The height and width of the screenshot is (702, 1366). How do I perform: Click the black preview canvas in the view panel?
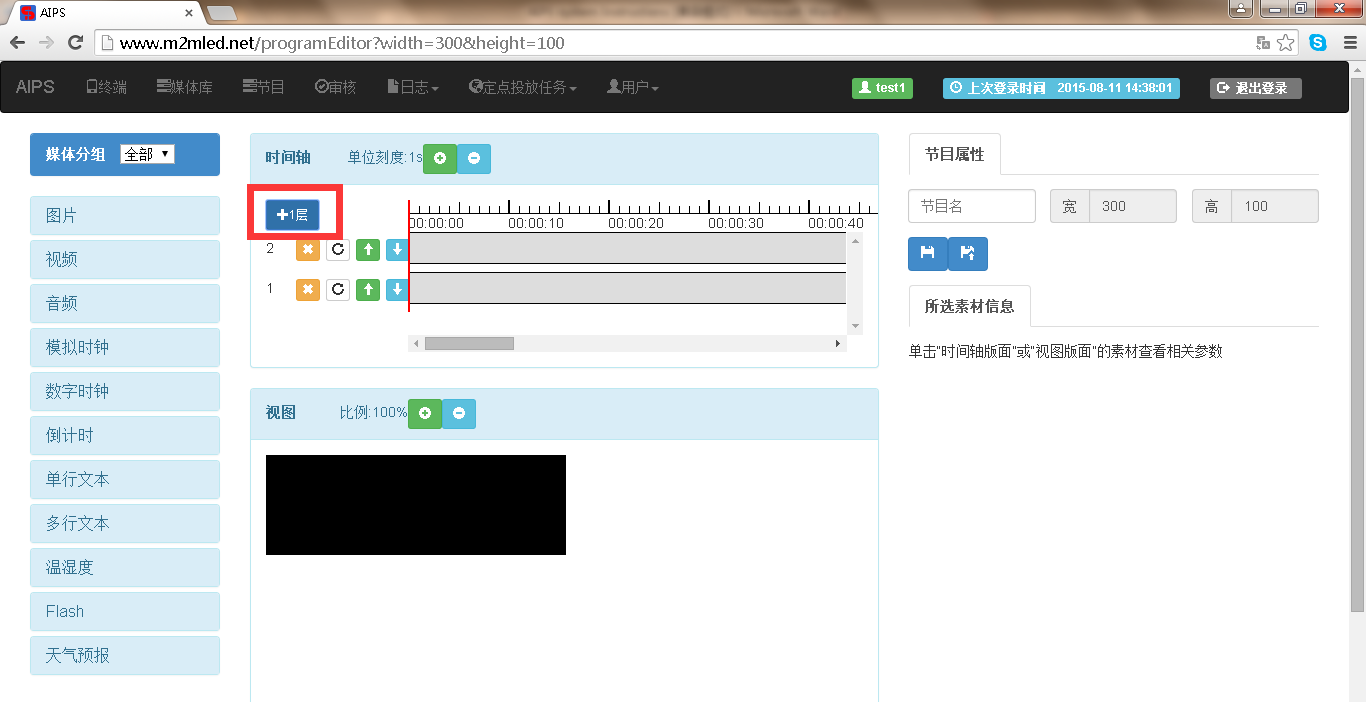(x=416, y=505)
